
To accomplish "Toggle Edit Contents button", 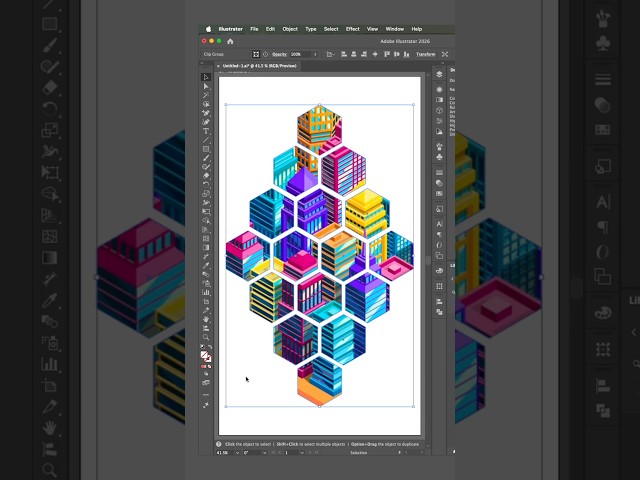I will click(265, 54).
